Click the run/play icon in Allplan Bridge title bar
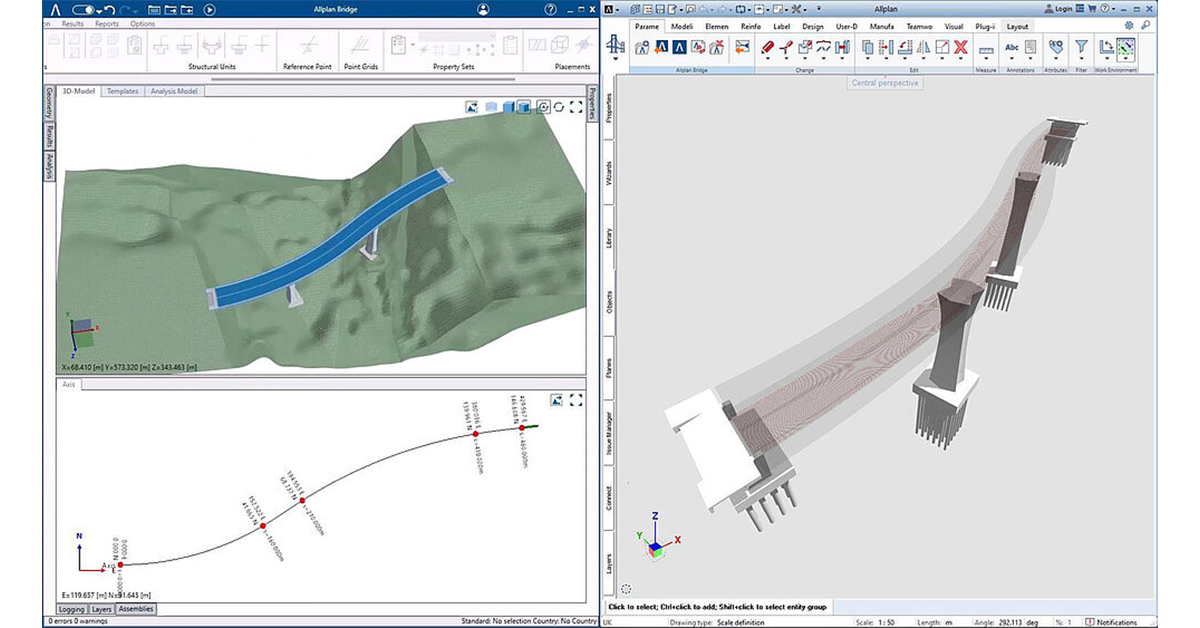This screenshot has width=1200, height=628. 209,10
